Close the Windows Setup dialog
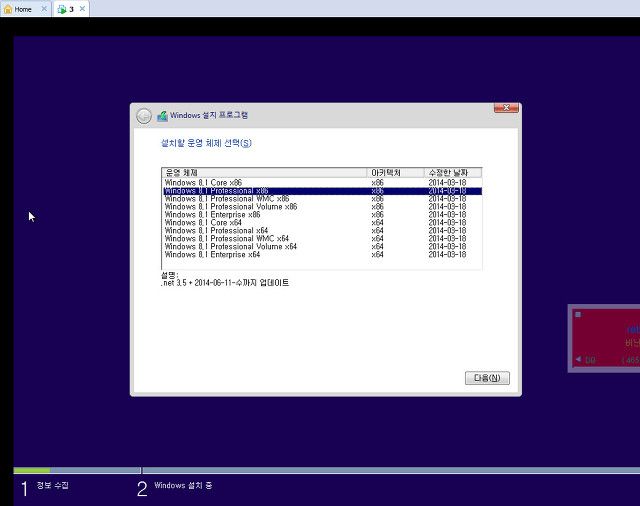This screenshot has height=506, width=640. pos(506,107)
